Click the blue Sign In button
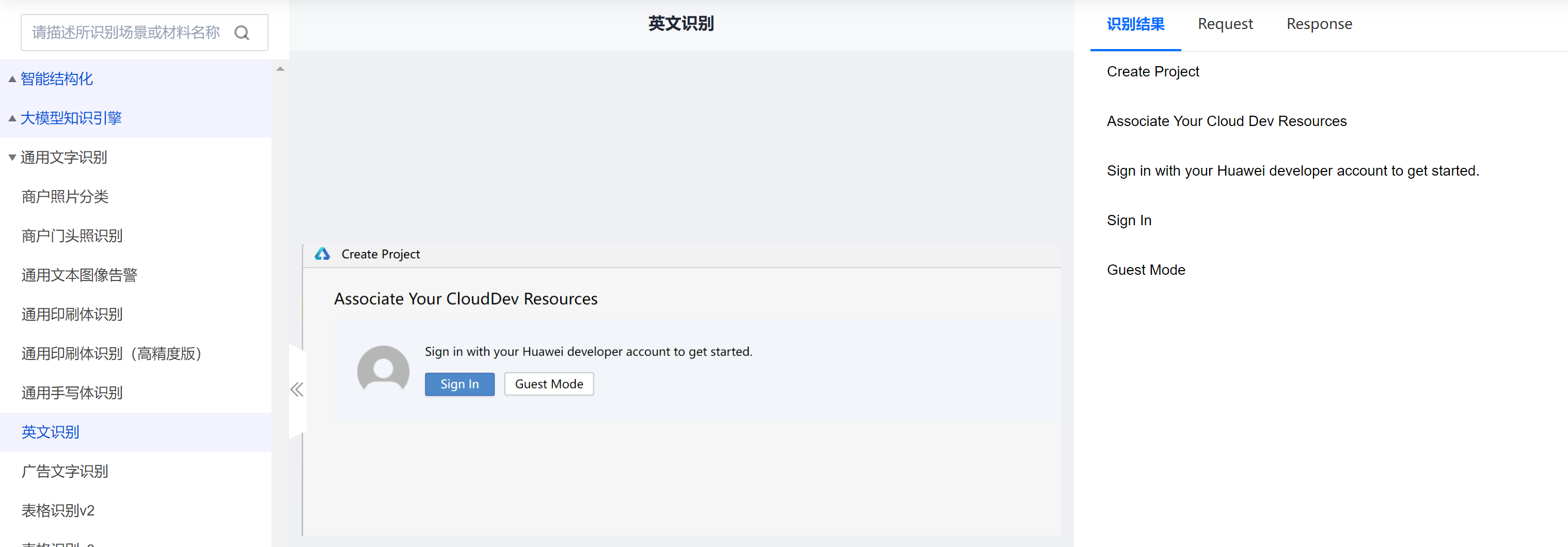1568x547 pixels. [x=460, y=384]
